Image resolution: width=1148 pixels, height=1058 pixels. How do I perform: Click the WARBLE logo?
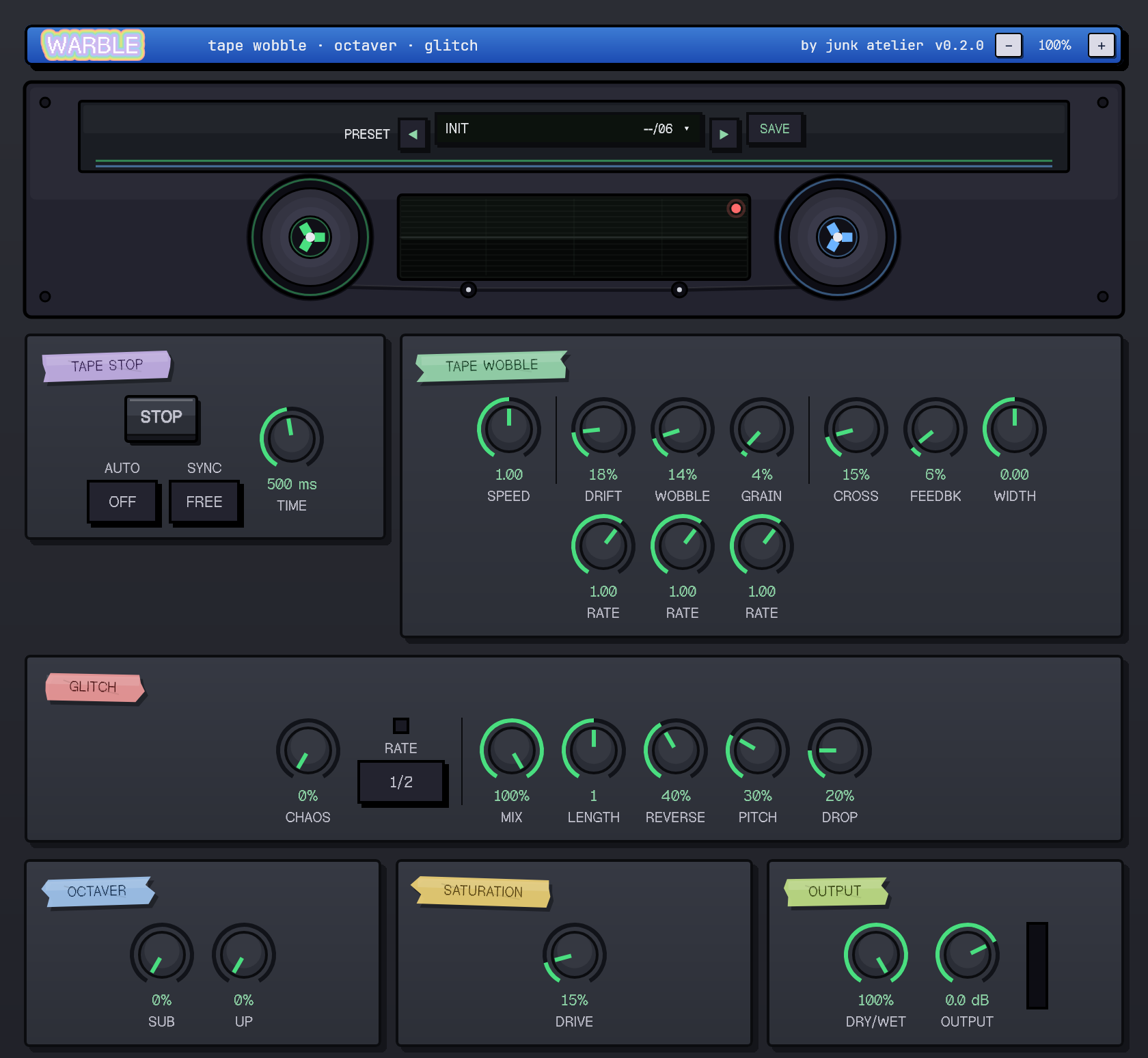pos(93,45)
